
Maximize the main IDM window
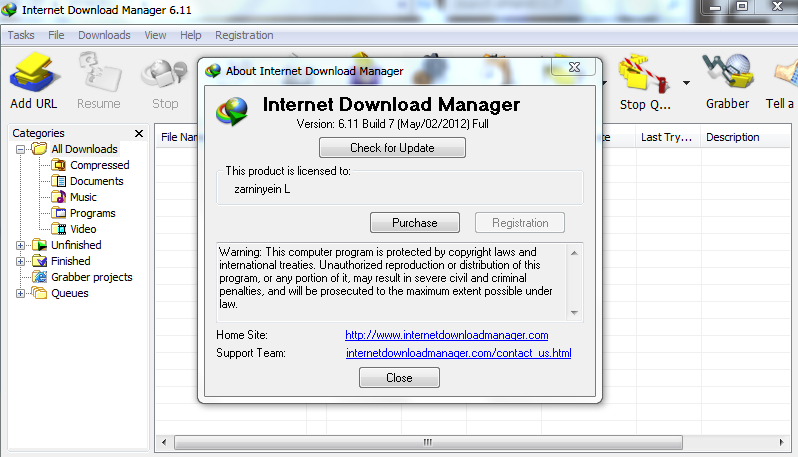point(742,7)
